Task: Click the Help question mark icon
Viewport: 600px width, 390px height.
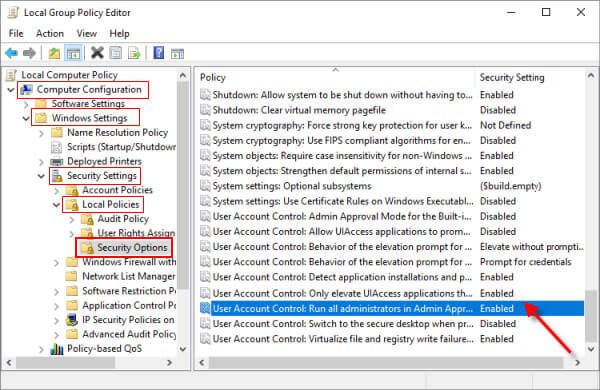Action: tap(158, 52)
